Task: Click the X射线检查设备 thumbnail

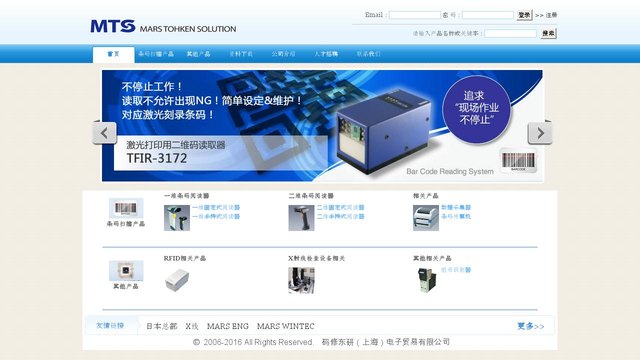Action: click(x=301, y=280)
